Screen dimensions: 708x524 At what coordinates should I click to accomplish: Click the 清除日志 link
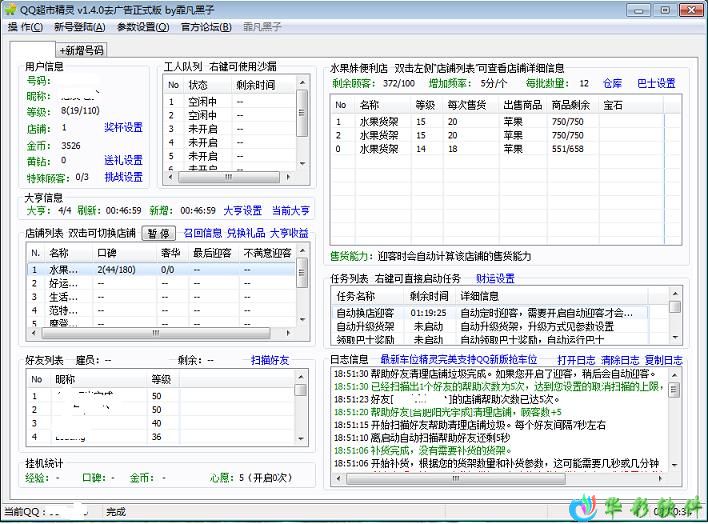pyautogui.click(x=620, y=360)
